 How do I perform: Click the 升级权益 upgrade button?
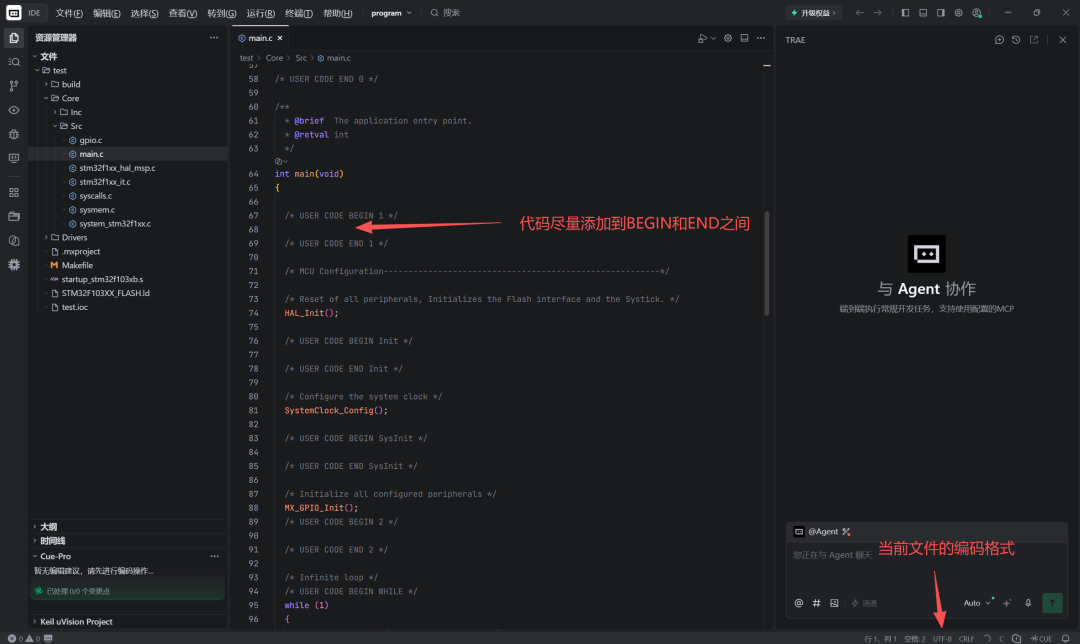(813, 13)
